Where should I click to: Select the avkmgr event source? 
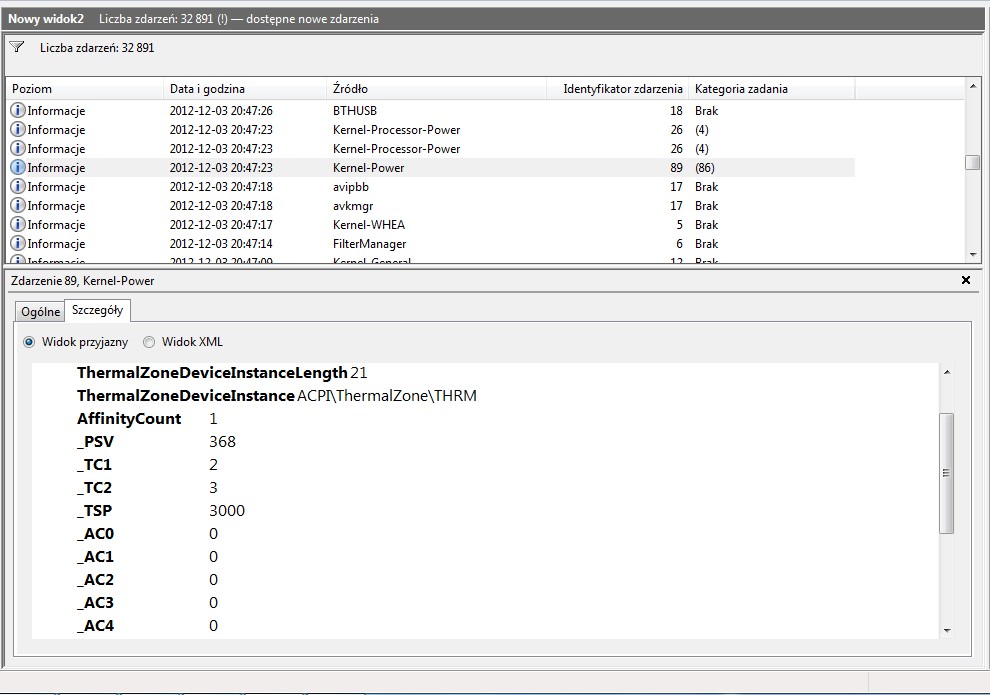[353, 206]
